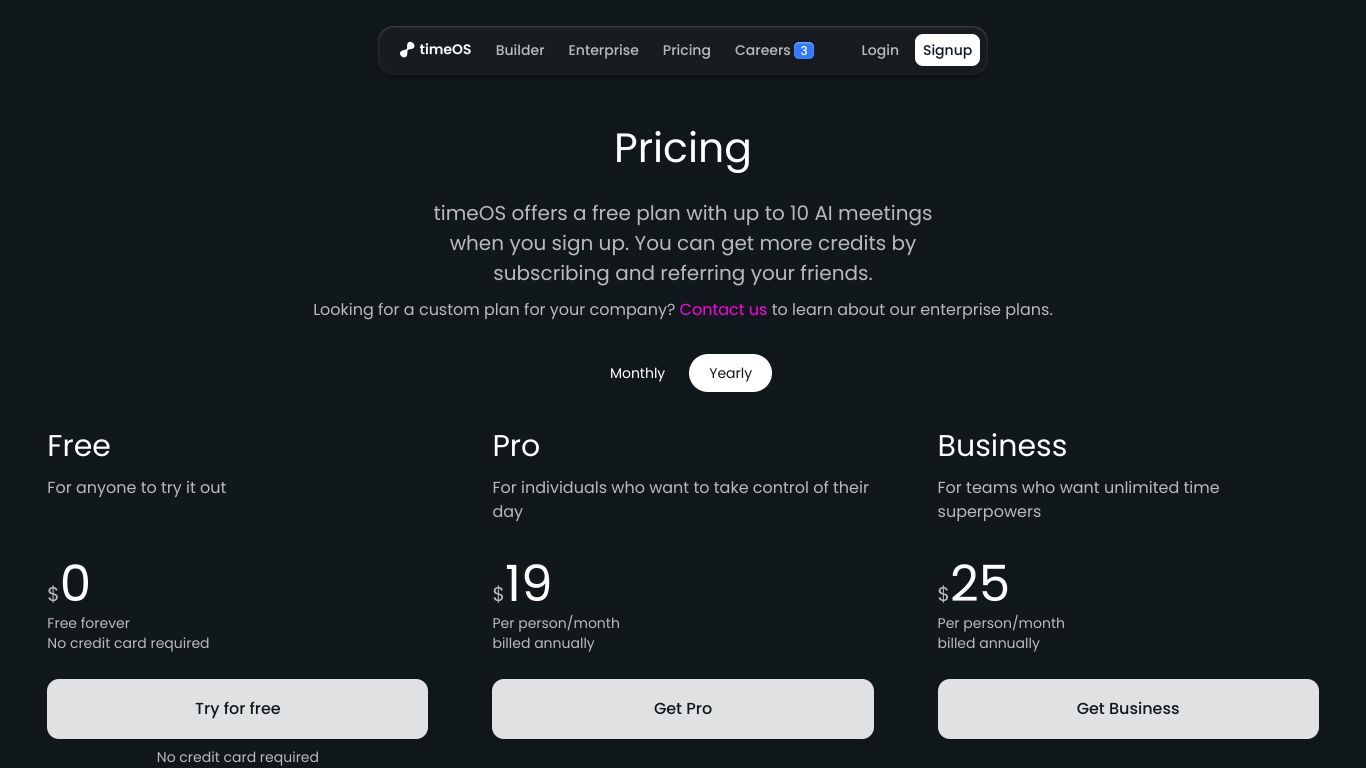Image resolution: width=1366 pixels, height=768 pixels.
Task: Click the timeOS logo icon
Action: pyautogui.click(x=407, y=50)
